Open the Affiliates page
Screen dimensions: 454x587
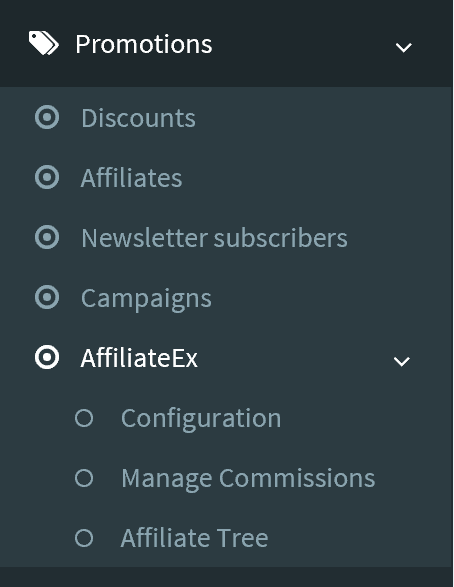(x=131, y=178)
